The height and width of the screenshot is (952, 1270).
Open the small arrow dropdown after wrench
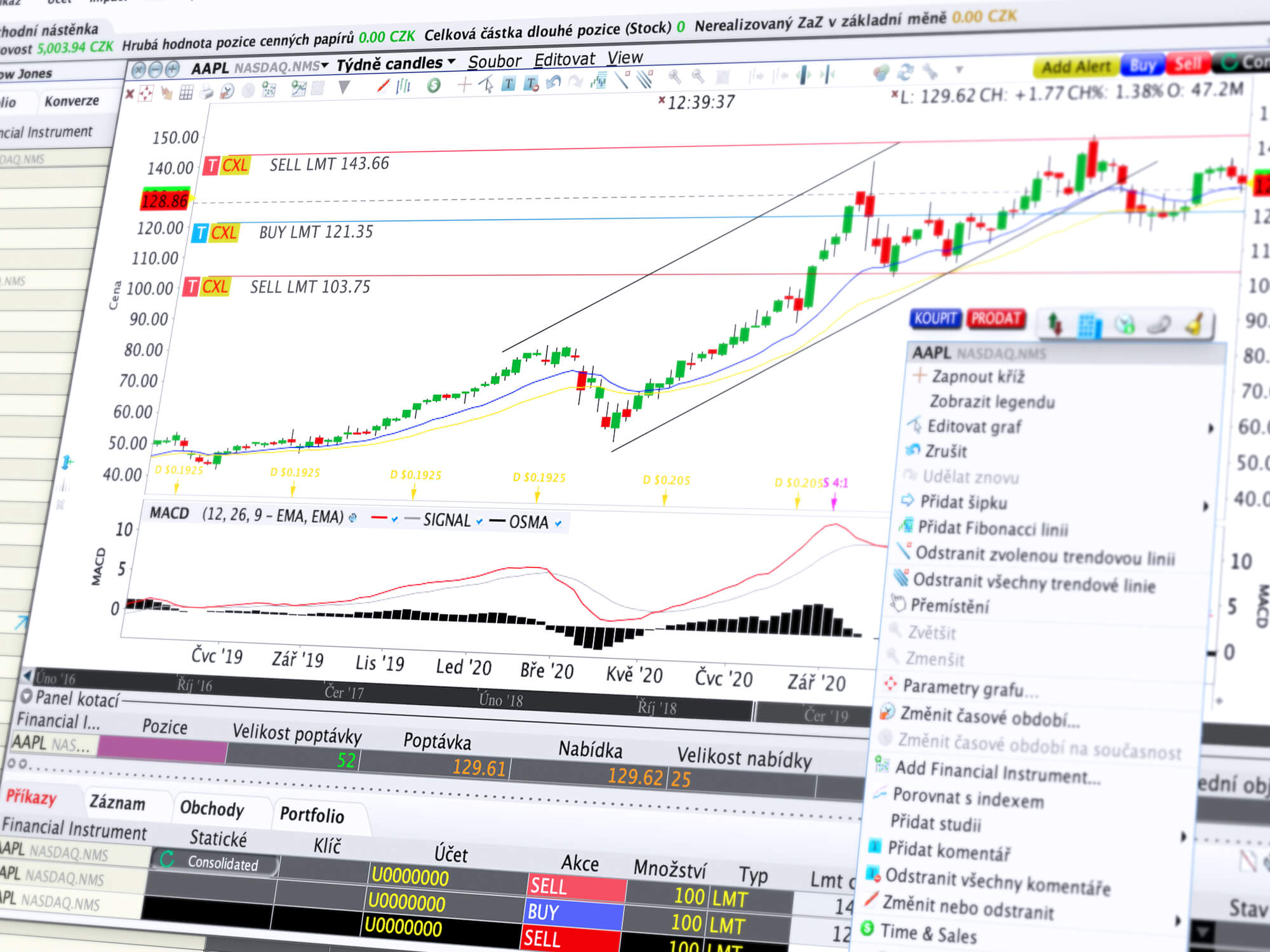pyautogui.click(x=959, y=69)
